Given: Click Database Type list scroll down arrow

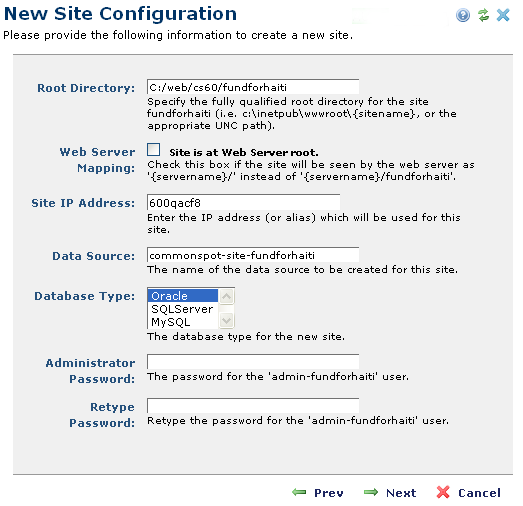Looking at the screenshot, I should tap(226, 321).
